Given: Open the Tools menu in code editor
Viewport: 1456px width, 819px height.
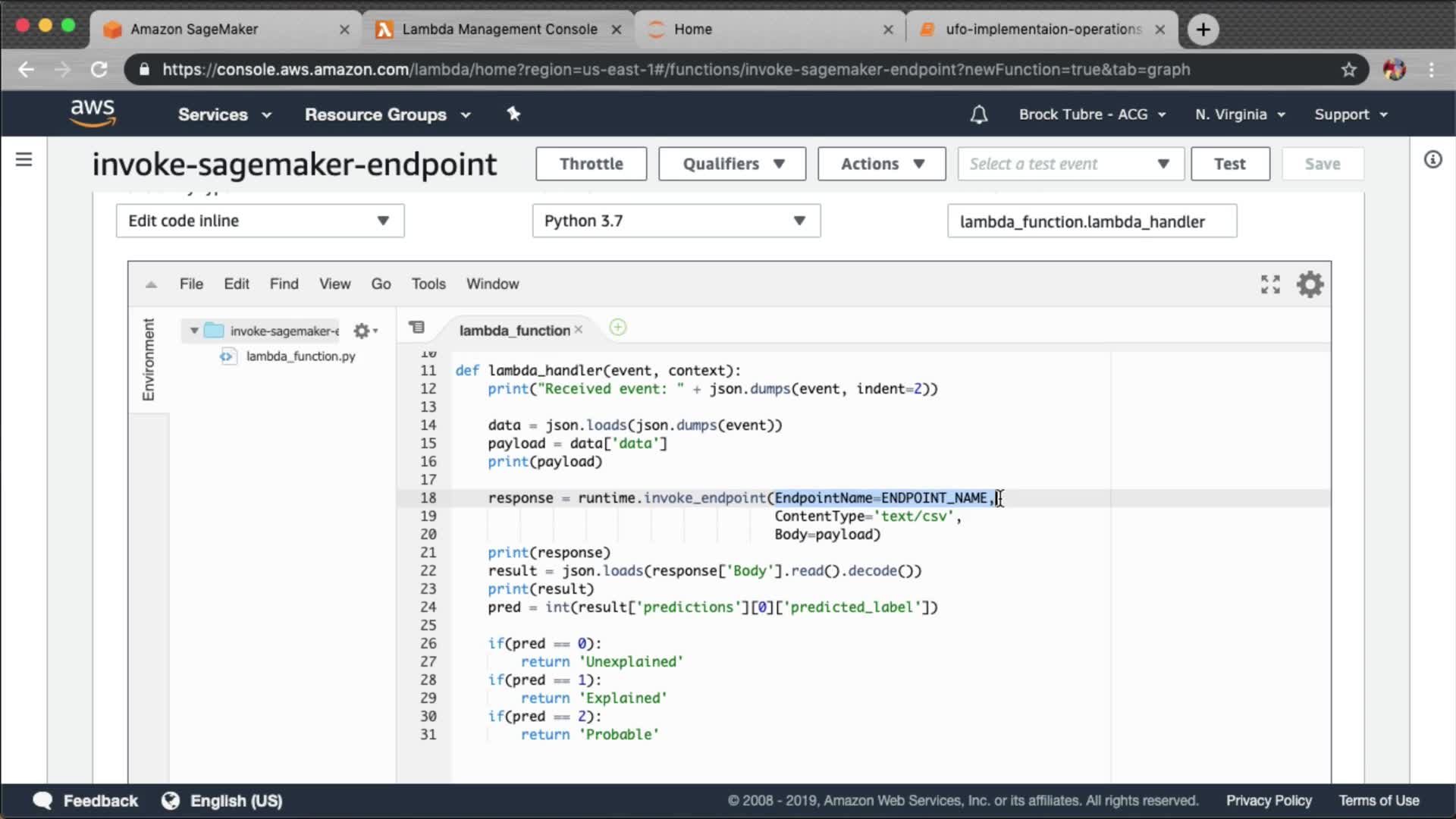Looking at the screenshot, I should (x=428, y=284).
